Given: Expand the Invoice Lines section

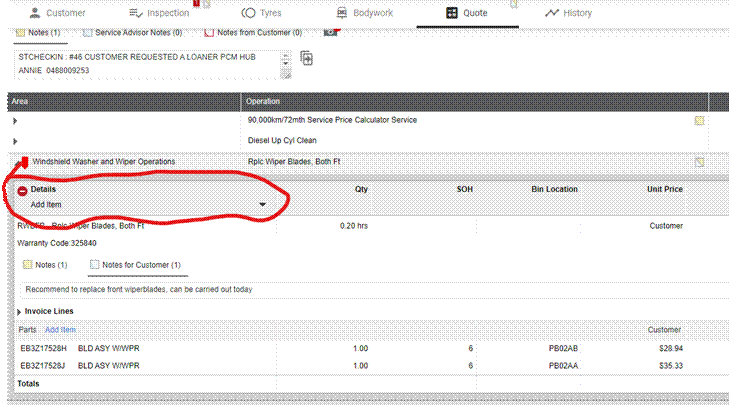Looking at the screenshot, I should (x=19, y=312).
